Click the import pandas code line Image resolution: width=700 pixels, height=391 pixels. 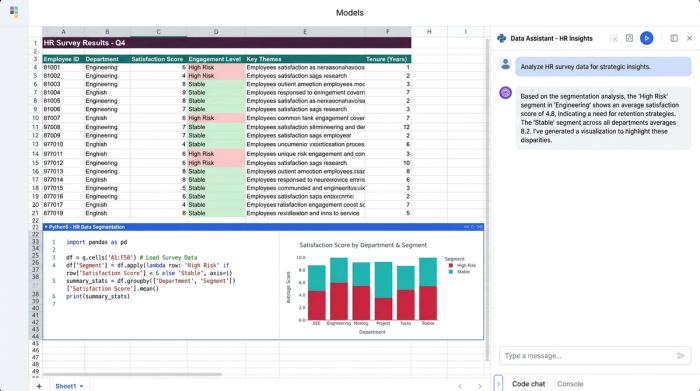[96, 242]
